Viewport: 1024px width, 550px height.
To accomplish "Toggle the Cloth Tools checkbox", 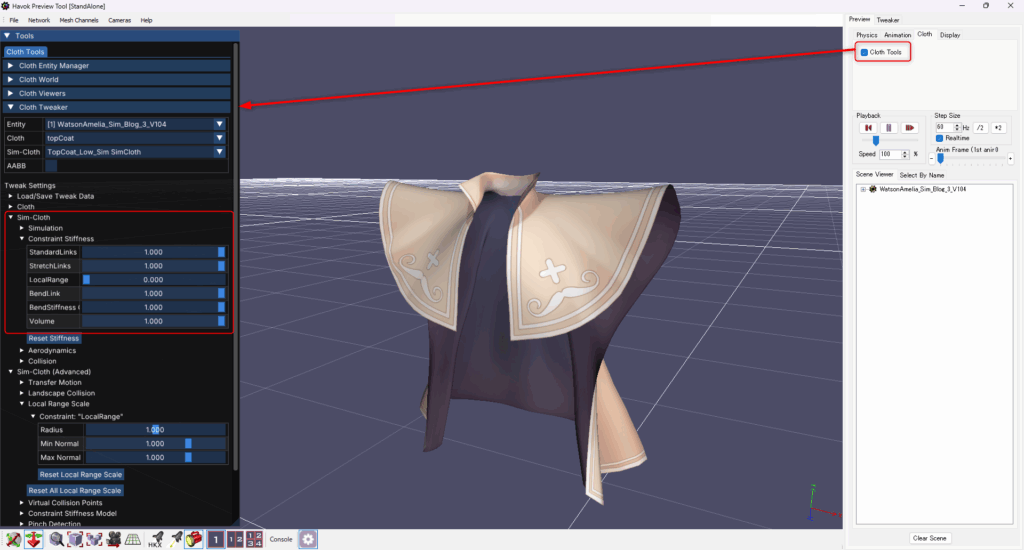I will (864, 52).
